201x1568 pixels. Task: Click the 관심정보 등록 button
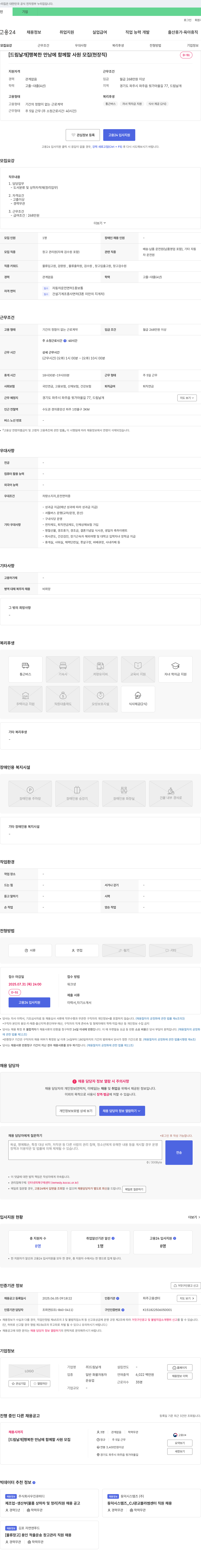point(83,135)
